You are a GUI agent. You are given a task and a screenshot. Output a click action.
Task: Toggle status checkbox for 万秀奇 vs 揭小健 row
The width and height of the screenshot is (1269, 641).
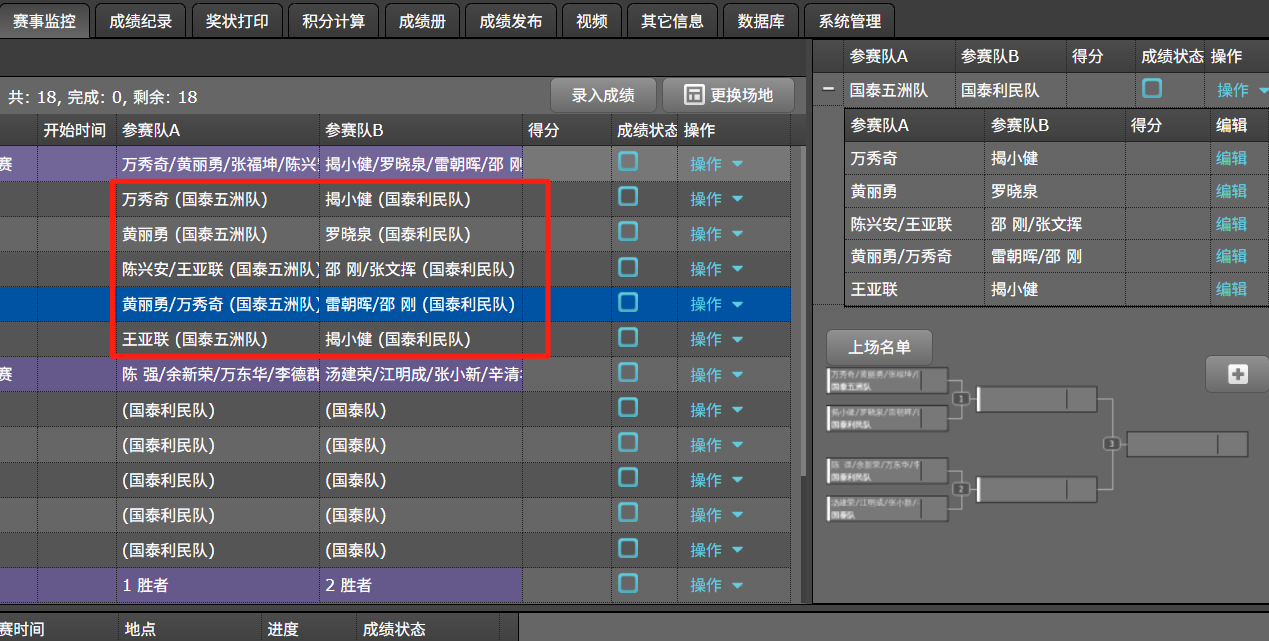(628, 197)
